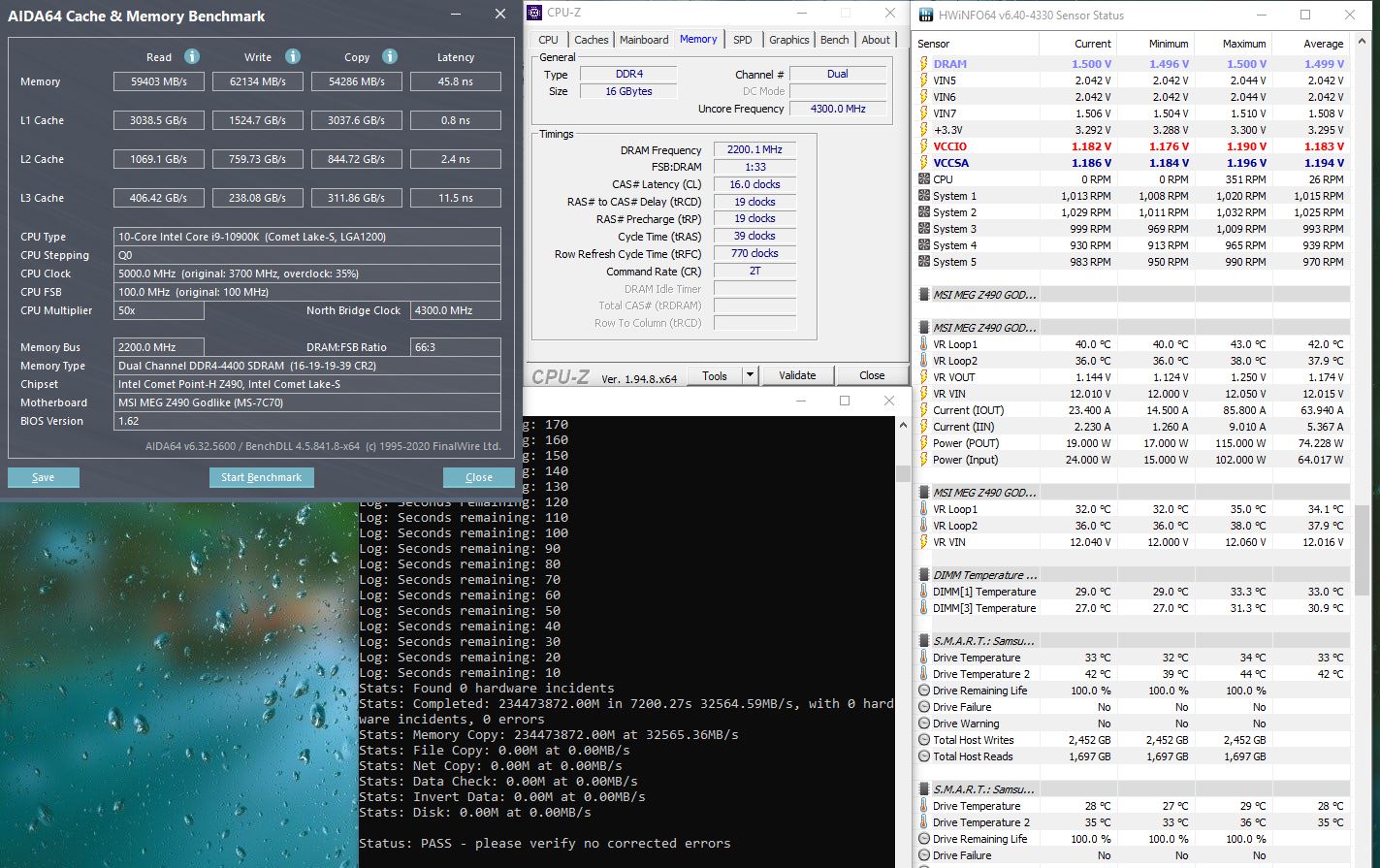Click the Memory Latency value 45.8 ns
The width and height of the screenshot is (1380, 868).
pos(456,81)
